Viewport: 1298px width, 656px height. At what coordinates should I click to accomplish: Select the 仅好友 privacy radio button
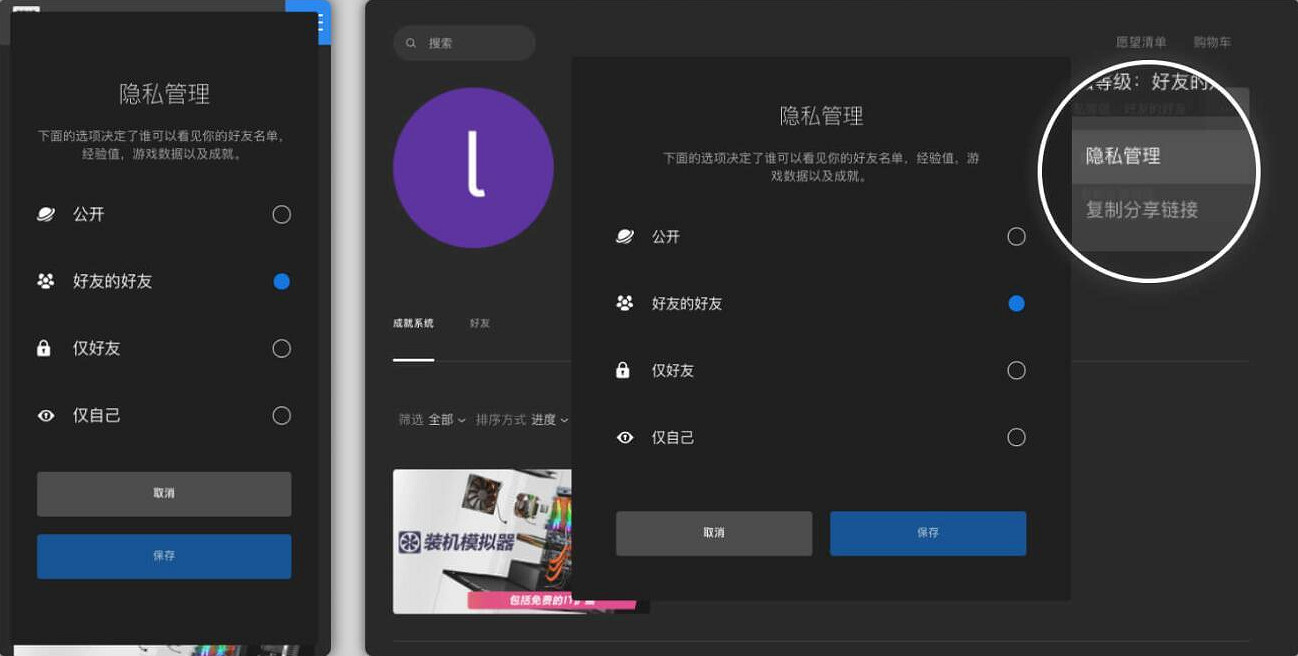(1017, 370)
